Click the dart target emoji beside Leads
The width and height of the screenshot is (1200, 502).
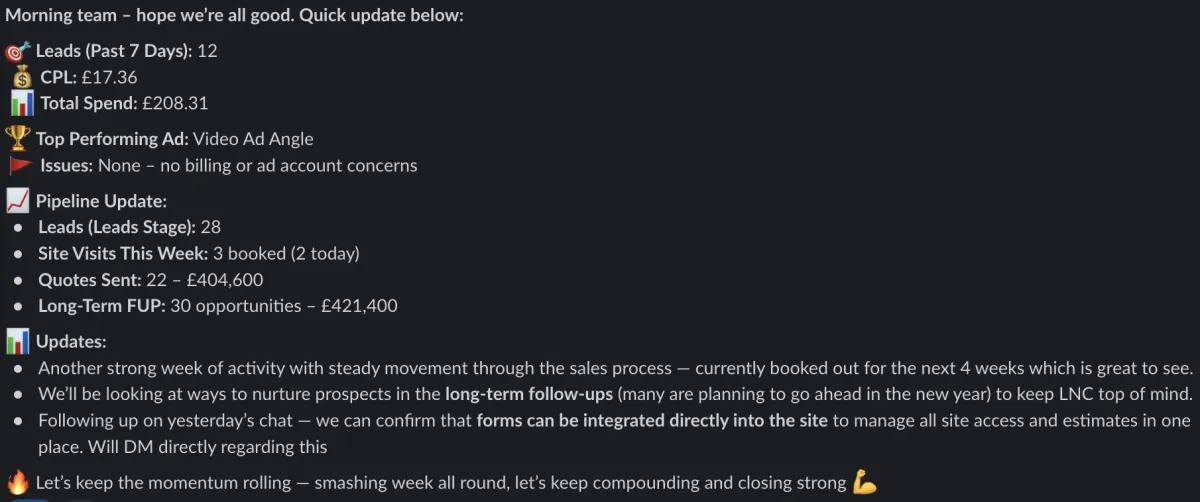pyautogui.click(x=18, y=51)
